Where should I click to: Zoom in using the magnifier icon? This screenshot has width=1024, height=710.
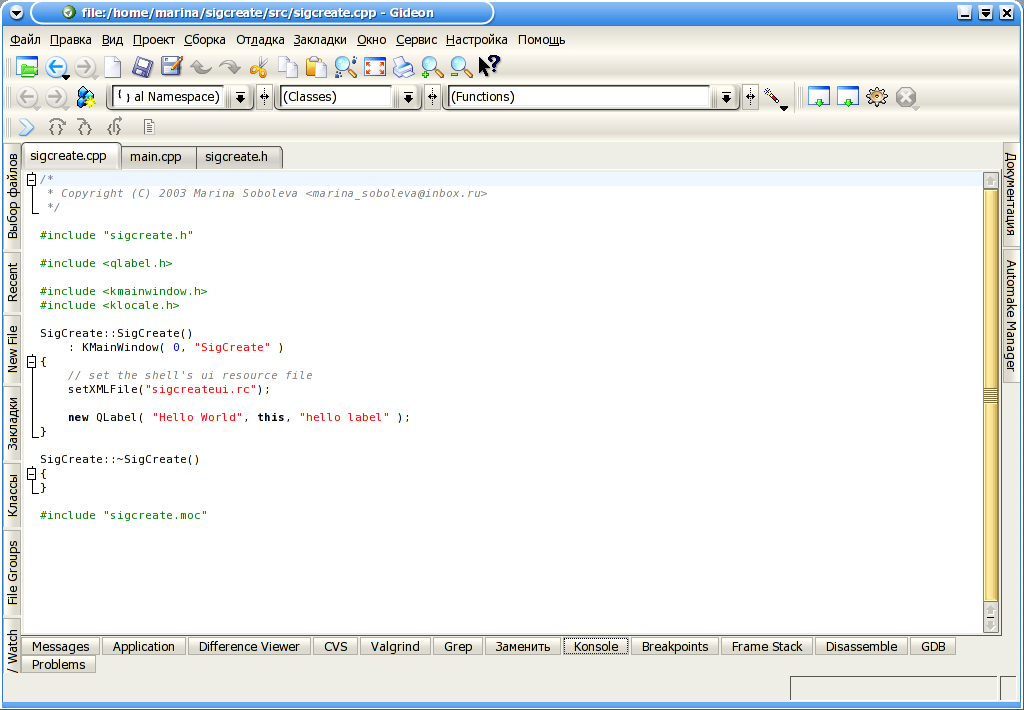432,66
